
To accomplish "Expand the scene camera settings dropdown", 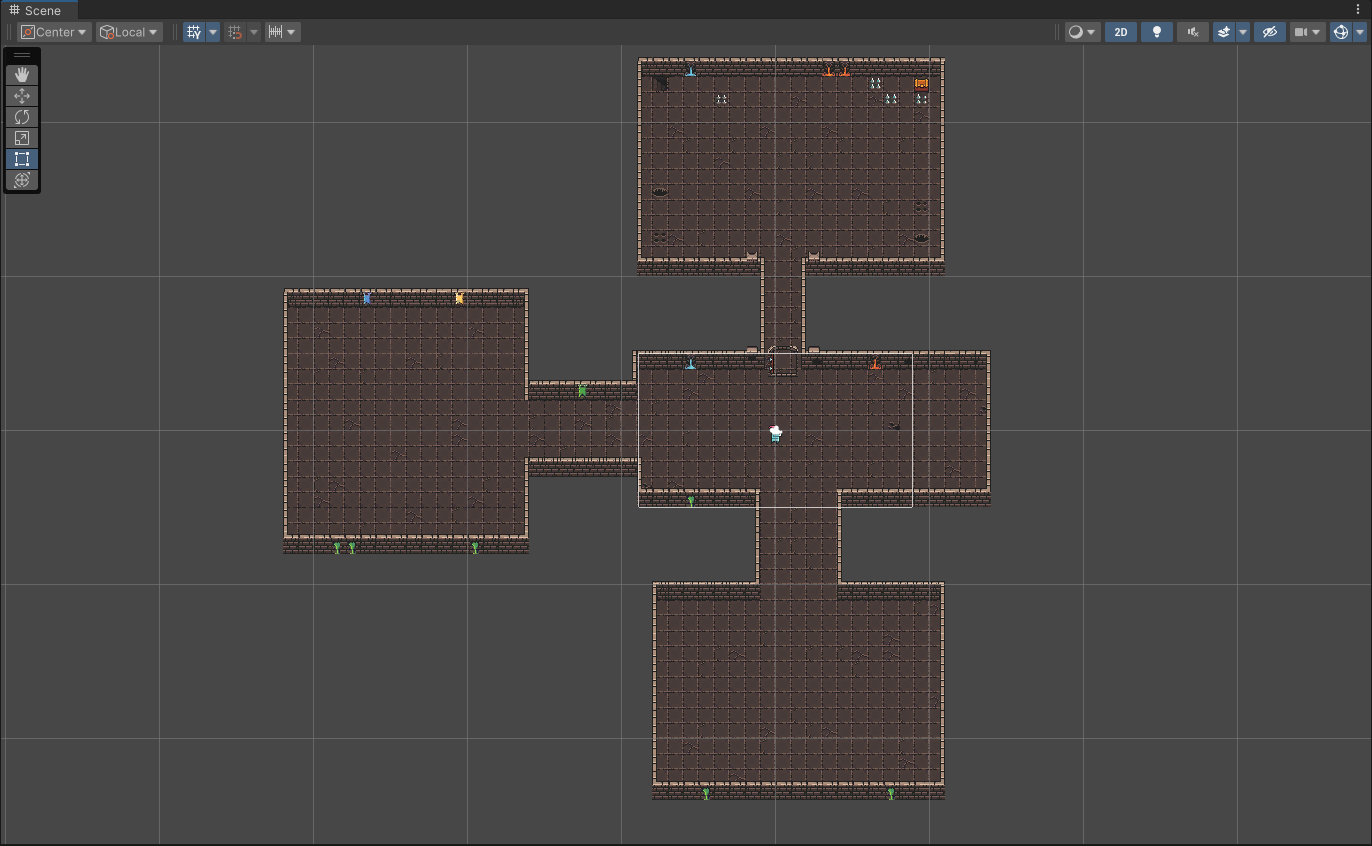I will pos(1316,32).
